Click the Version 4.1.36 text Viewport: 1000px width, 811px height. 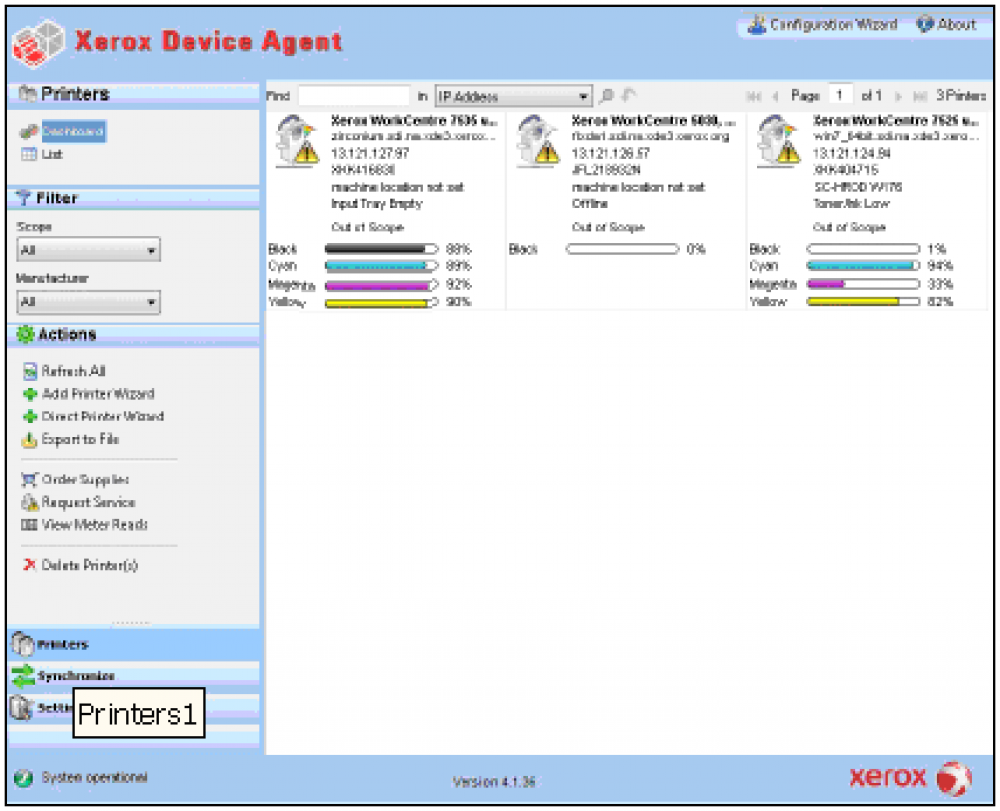tap(494, 782)
